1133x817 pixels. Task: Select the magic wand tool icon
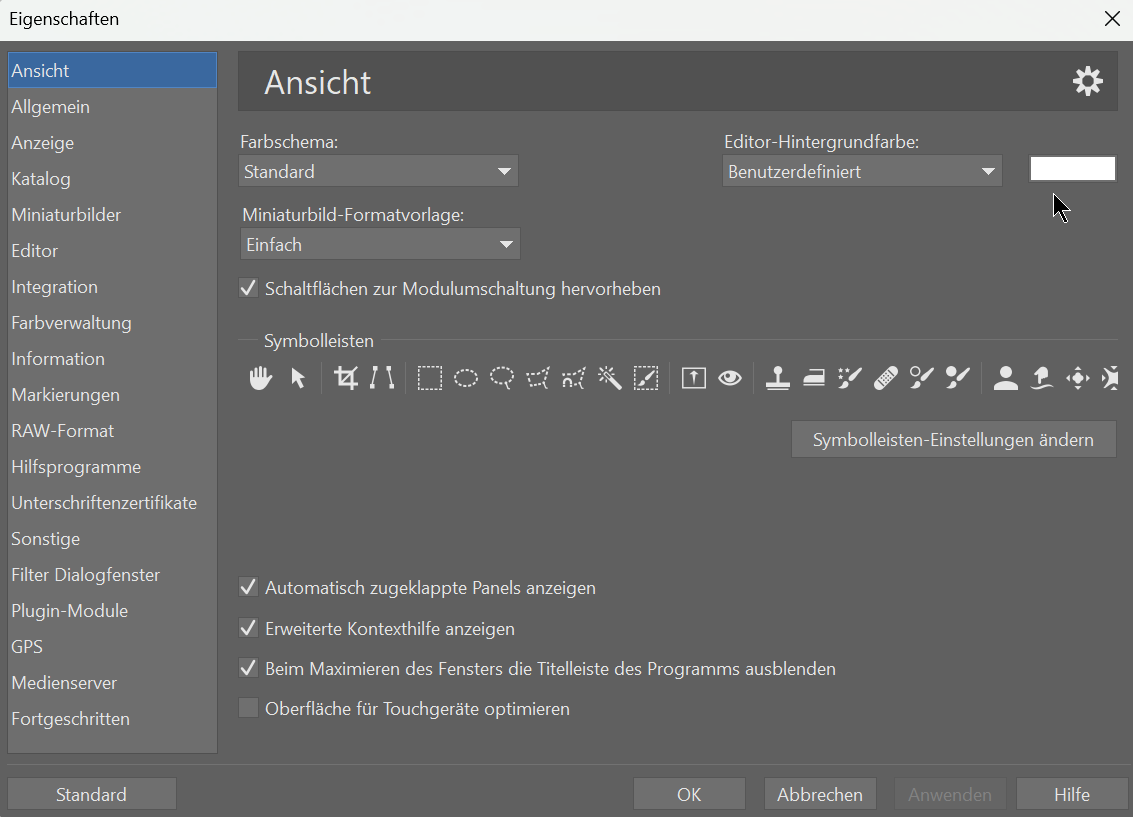(609, 378)
